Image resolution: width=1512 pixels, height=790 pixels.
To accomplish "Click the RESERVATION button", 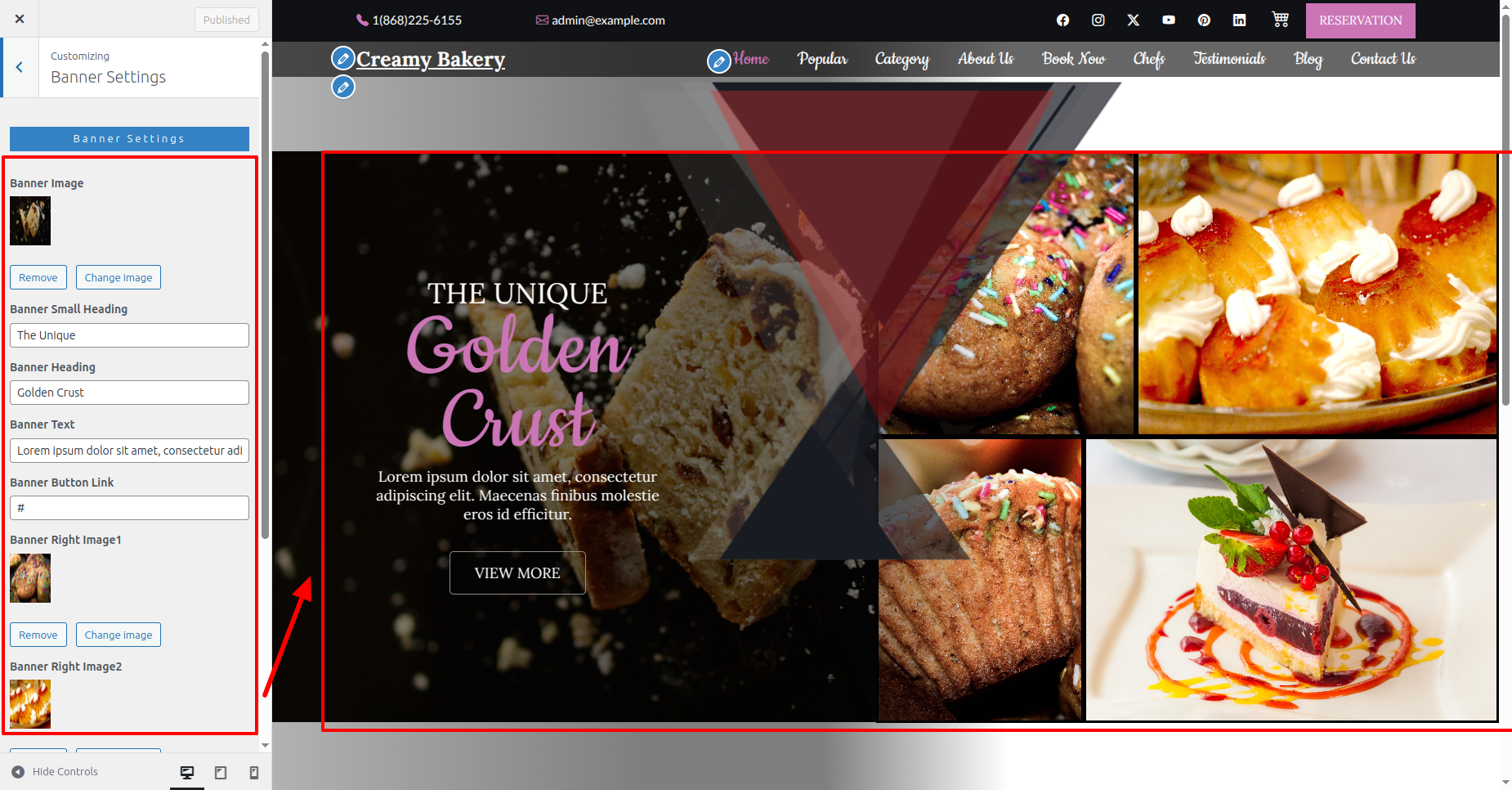I will 1360,20.
